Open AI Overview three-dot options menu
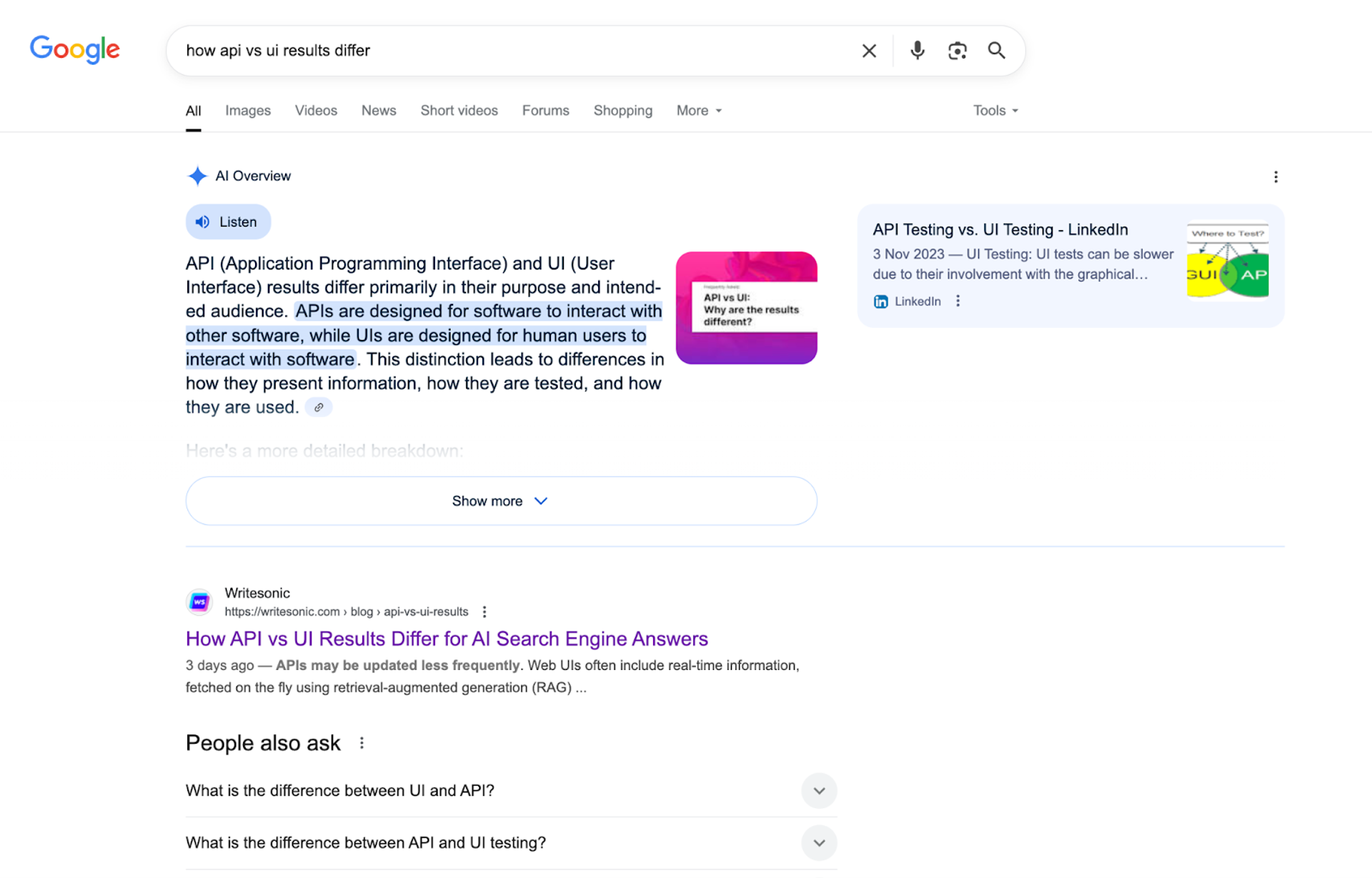 pos(1276,176)
